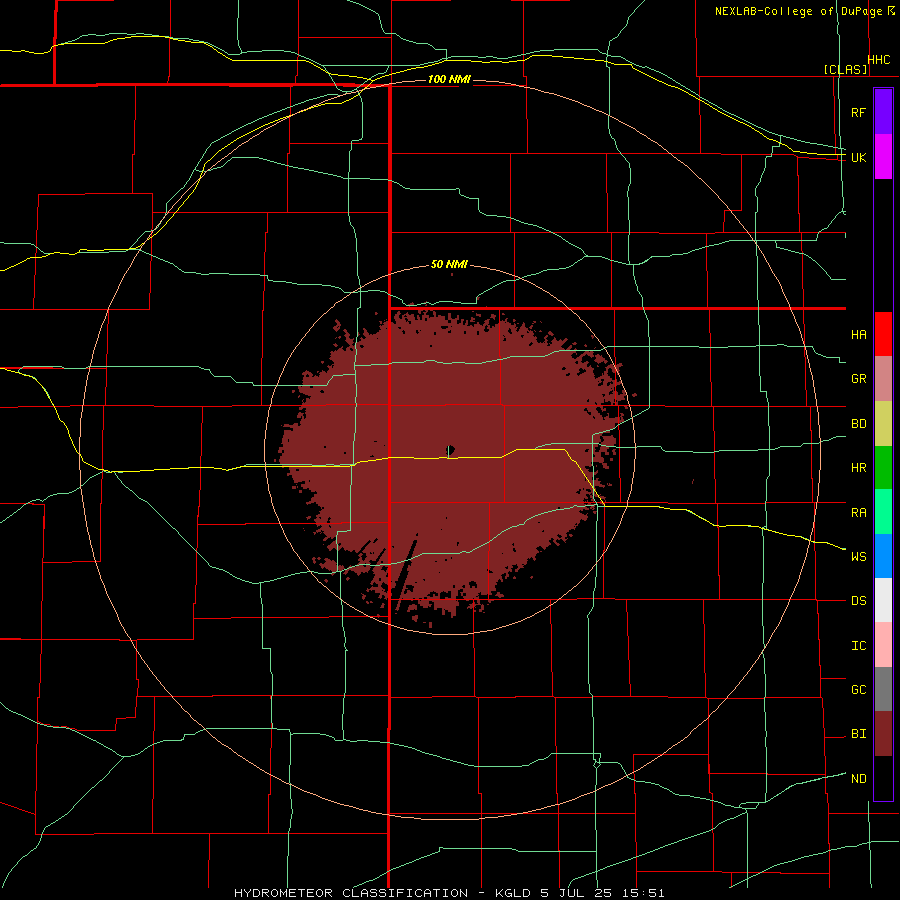Pick the RA light green legend swatch
The image size is (900, 900).
[883, 512]
